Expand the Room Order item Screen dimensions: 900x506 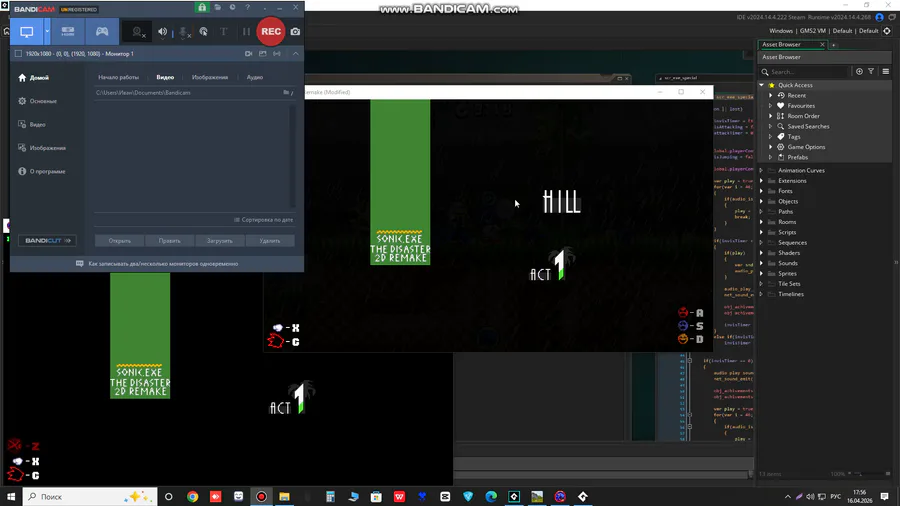(770, 116)
